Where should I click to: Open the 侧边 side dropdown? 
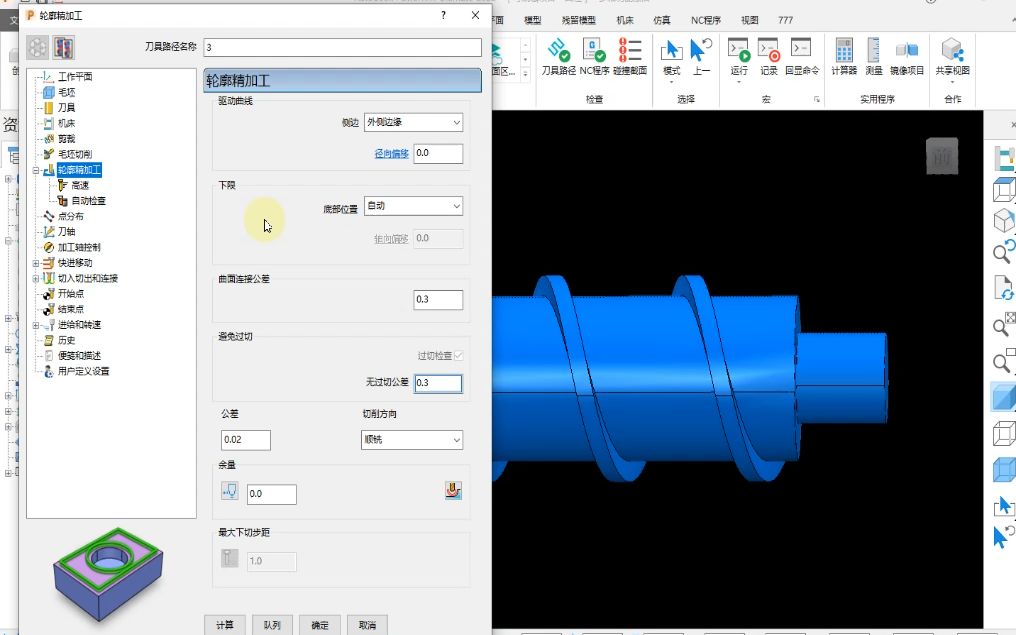point(413,122)
